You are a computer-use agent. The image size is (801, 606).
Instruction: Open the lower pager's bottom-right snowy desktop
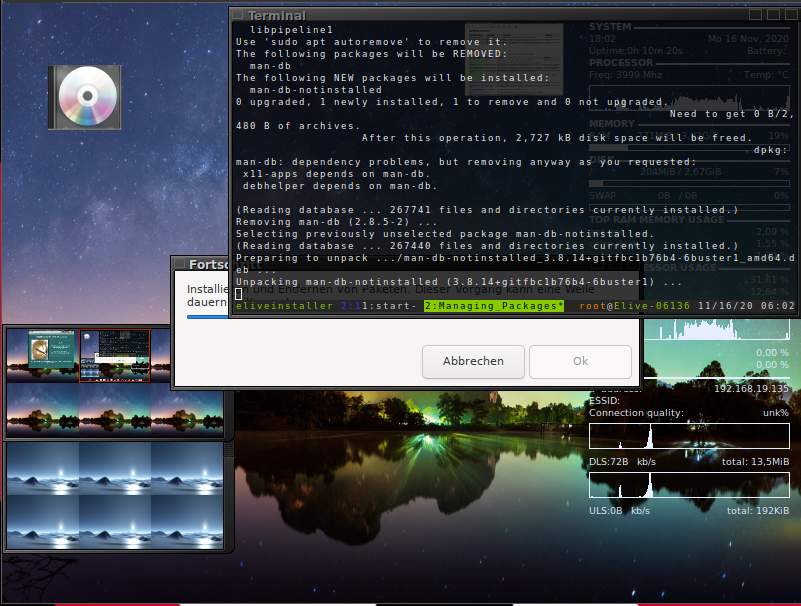(x=186, y=521)
